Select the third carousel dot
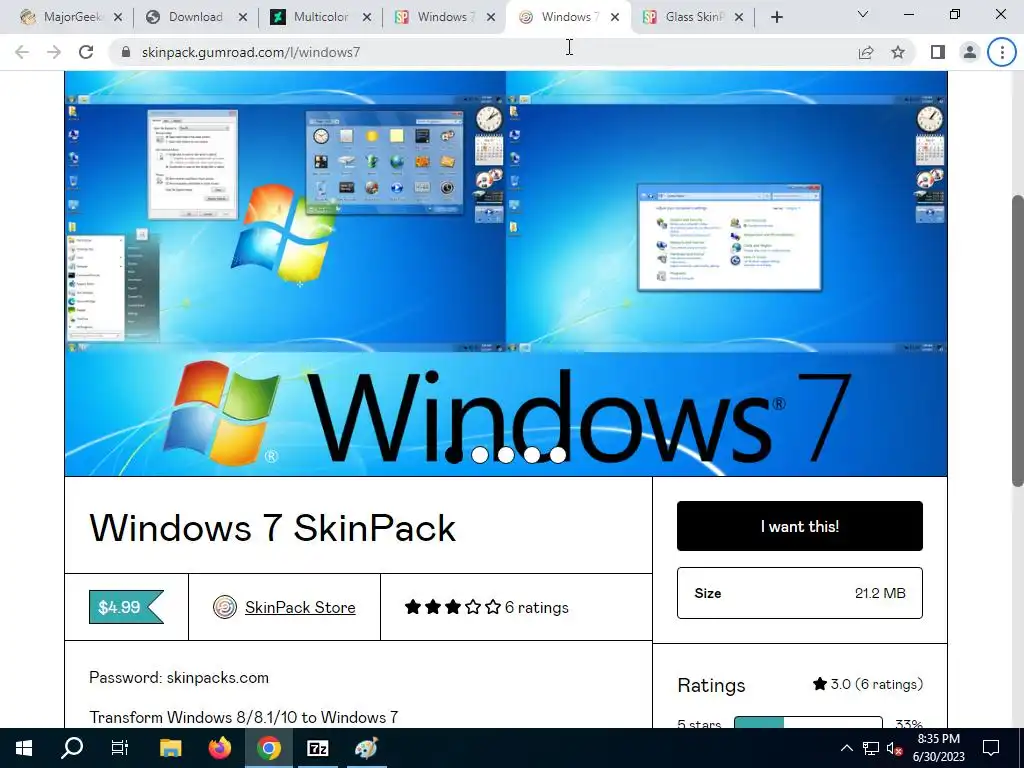This screenshot has width=1024, height=768. (x=505, y=455)
